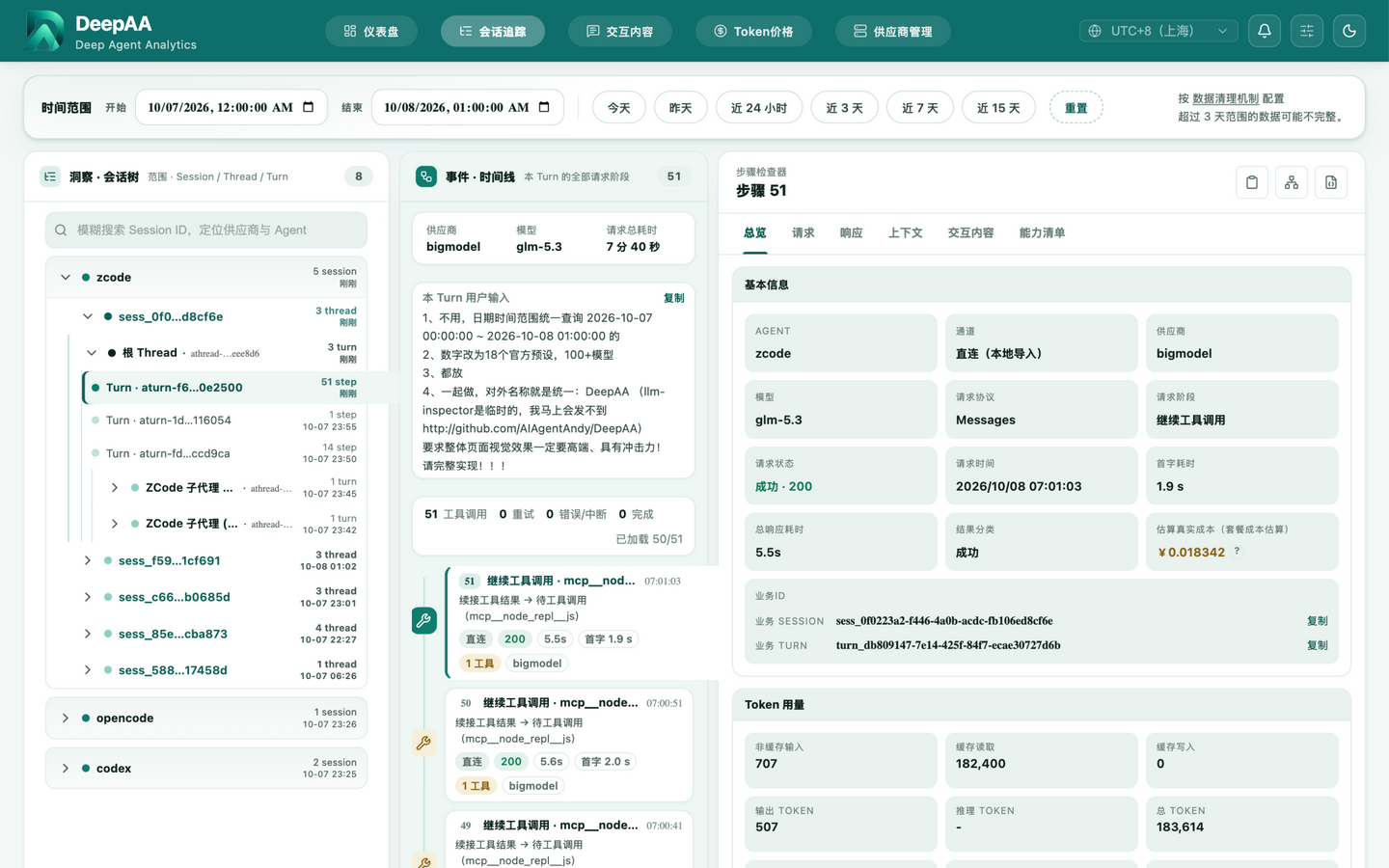The image size is (1389, 868).
Task: Focus the Session ID search field
Action: pyautogui.click(x=206, y=231)
